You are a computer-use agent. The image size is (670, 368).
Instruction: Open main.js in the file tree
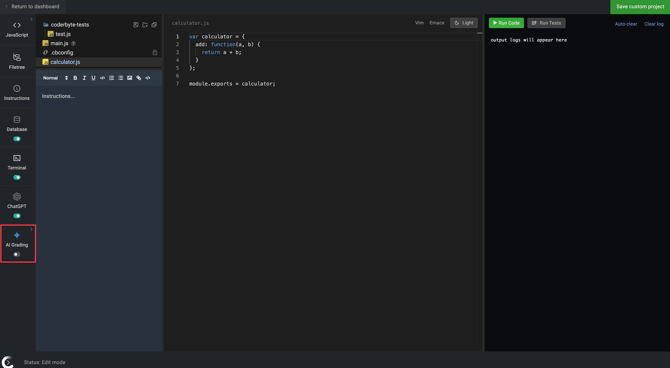pos(56,44)
